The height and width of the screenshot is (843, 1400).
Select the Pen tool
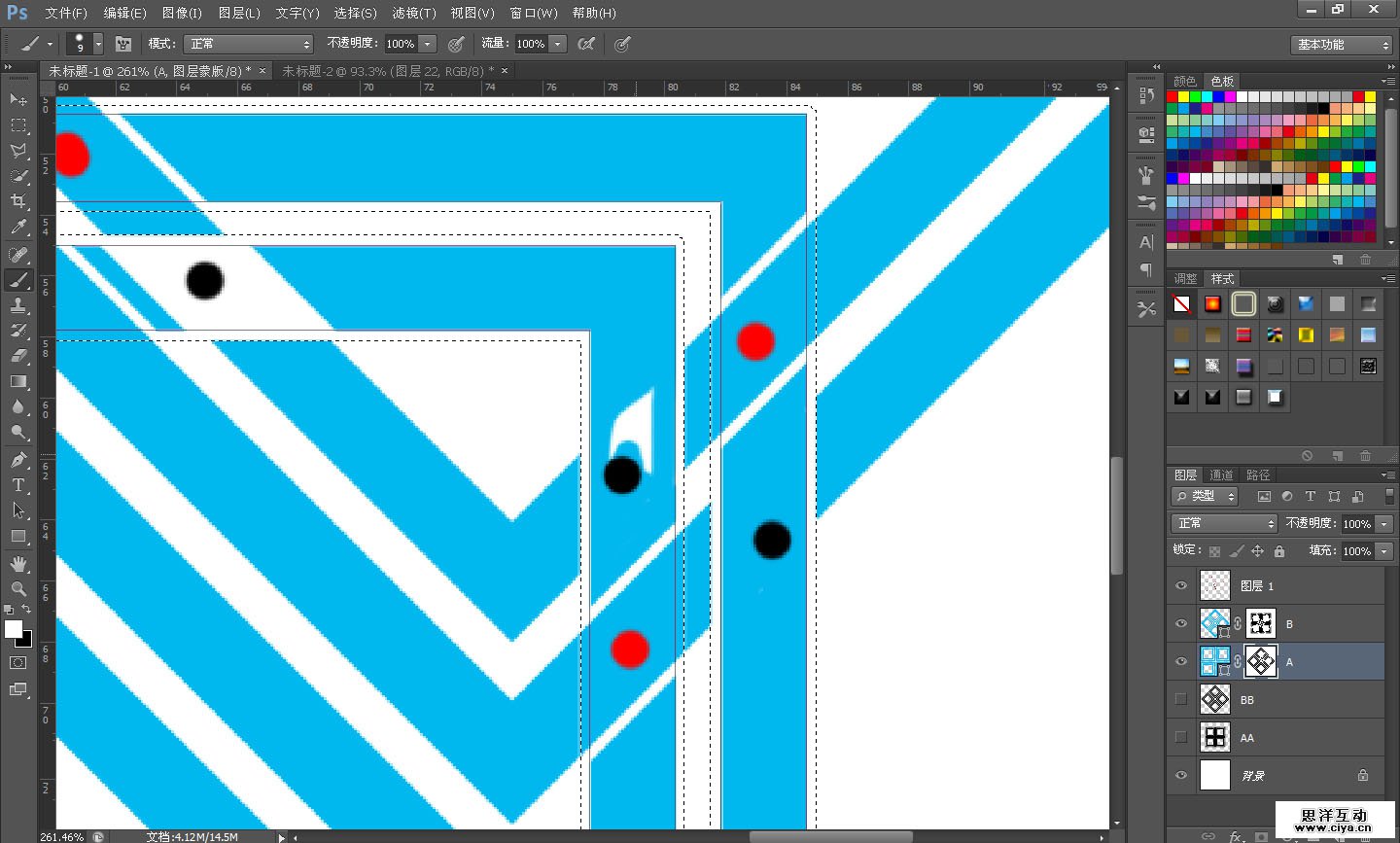[x=18, y=459]
